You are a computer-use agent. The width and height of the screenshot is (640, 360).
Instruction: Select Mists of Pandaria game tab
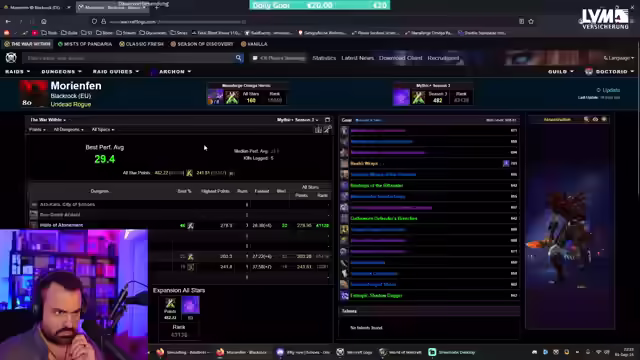pos(85,44)
